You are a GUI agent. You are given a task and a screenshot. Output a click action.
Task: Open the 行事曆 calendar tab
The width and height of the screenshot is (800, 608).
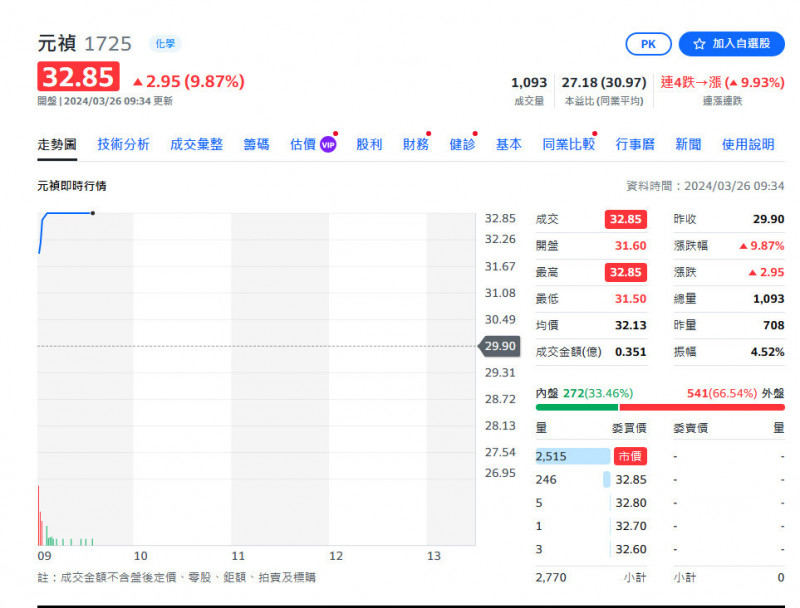[635, 144]
